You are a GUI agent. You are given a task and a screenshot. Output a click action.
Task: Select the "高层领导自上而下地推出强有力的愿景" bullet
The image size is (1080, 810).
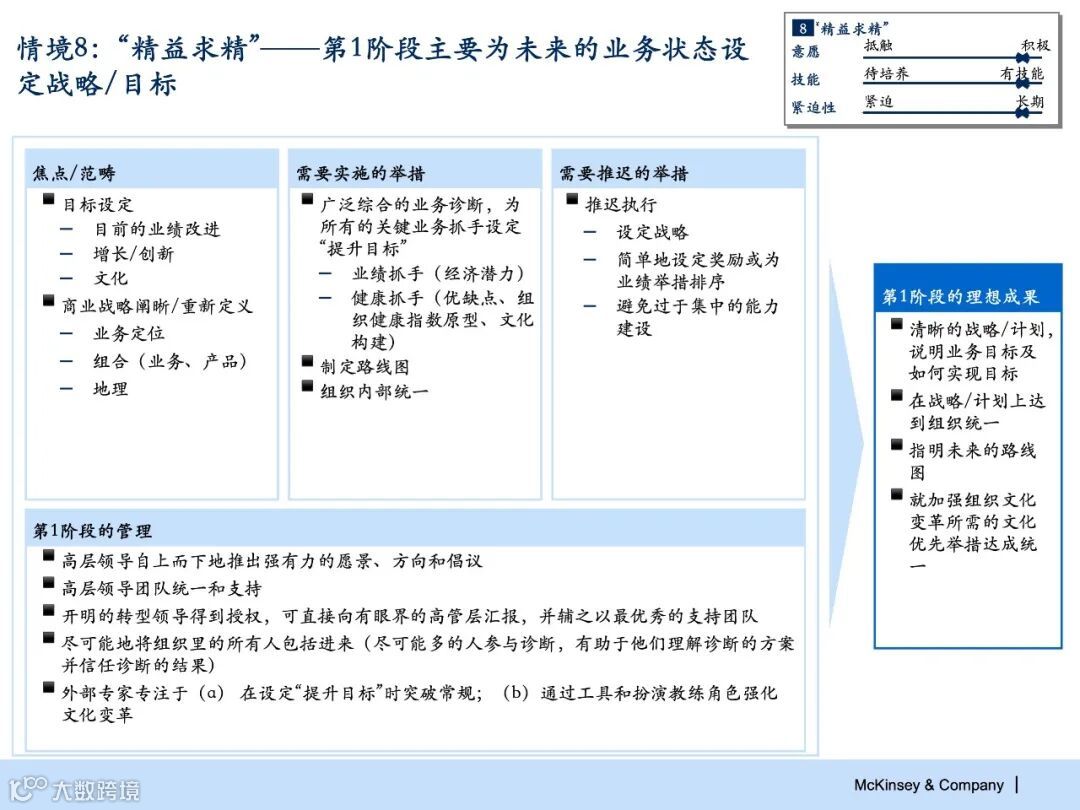[x=272, y=561]
